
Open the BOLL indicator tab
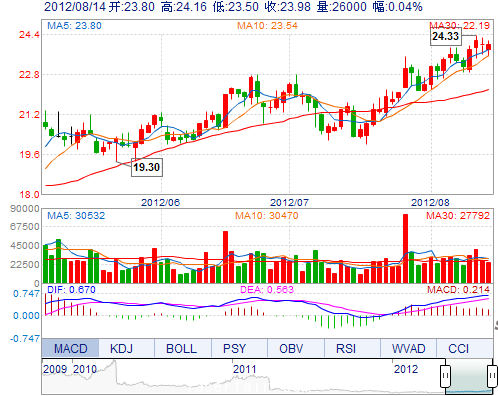(x=181, y=349)
